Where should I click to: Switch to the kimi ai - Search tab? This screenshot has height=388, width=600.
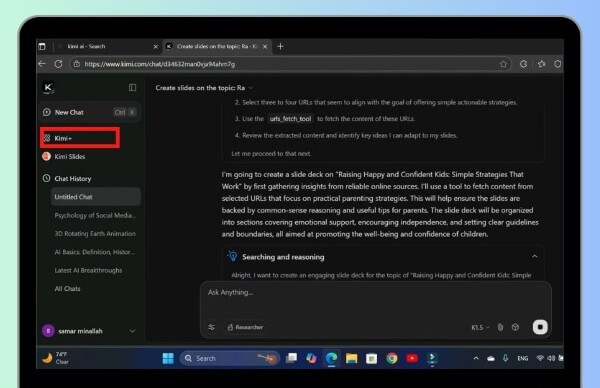pyautogui.click(x=104, y=46)
